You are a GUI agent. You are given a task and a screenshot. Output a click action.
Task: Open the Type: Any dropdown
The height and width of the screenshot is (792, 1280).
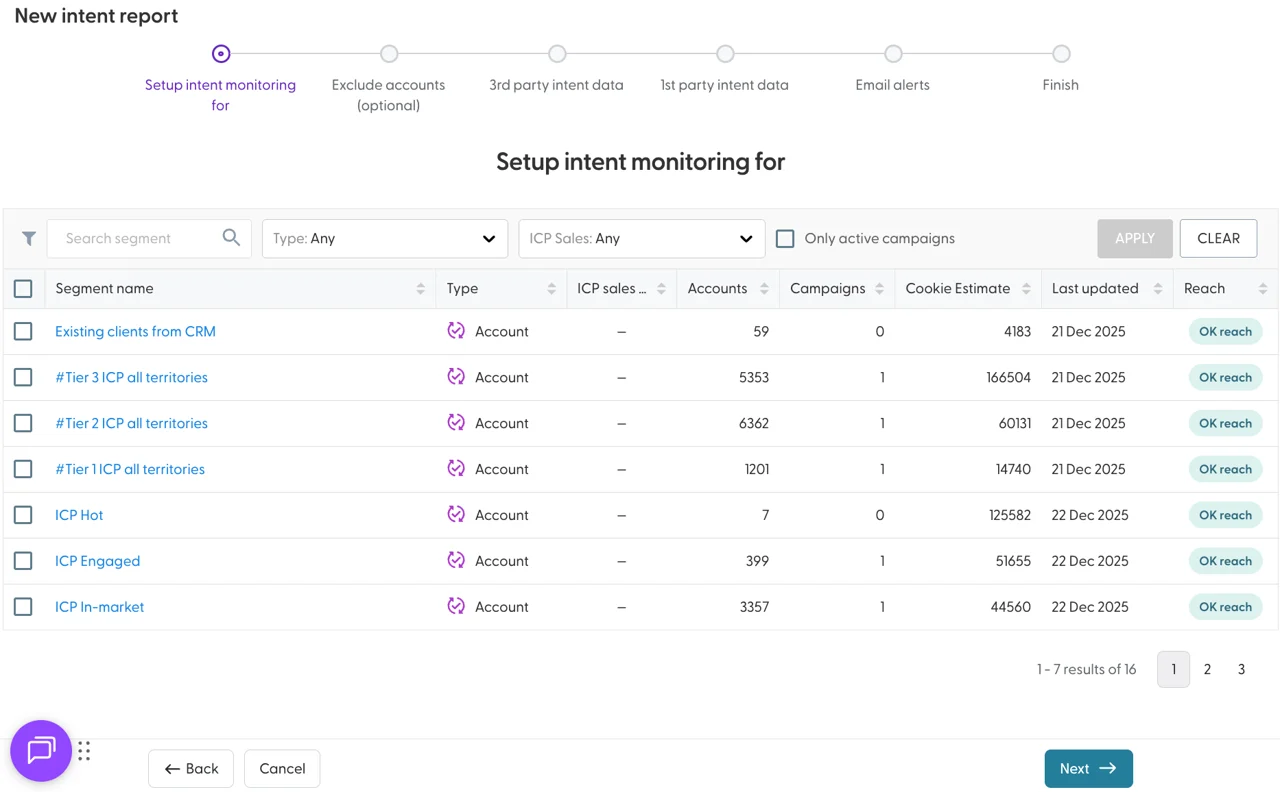(385, 238)
